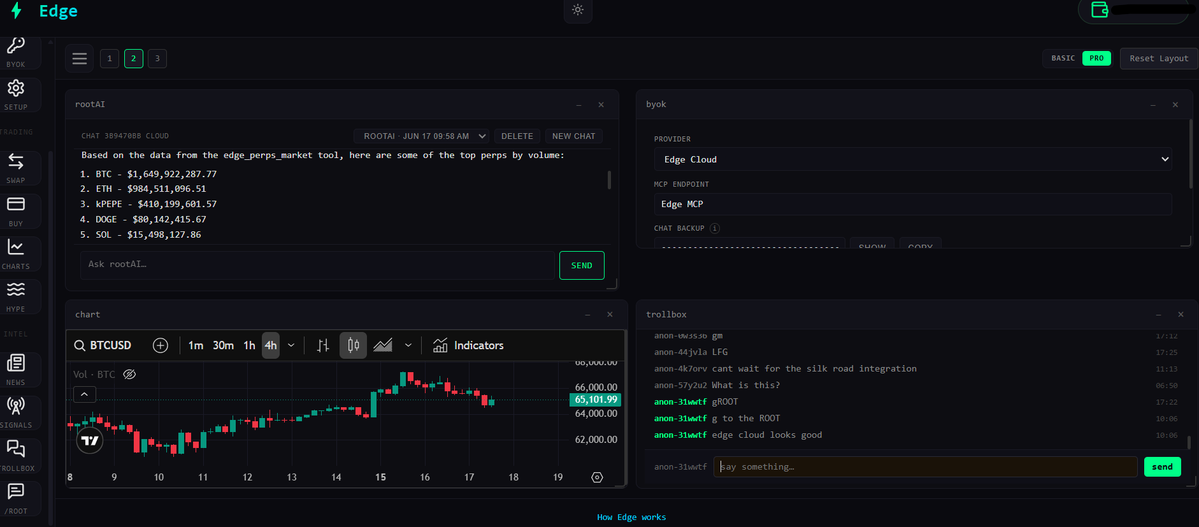Switch to layout tab 1
Viewport: 1199px width, 527px height.
[109, 58]
